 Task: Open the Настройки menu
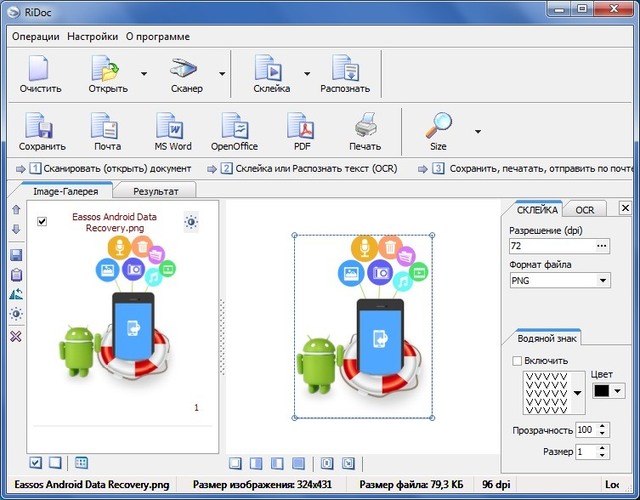click(92, 37)
